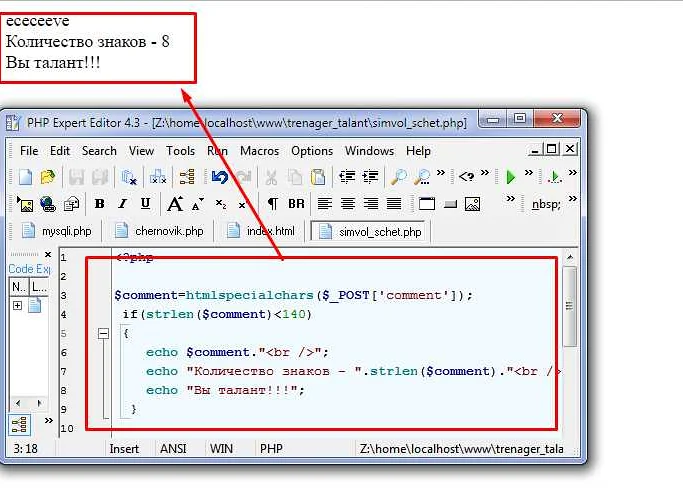Click the Copy icon in the toolbar

(295, 177)
